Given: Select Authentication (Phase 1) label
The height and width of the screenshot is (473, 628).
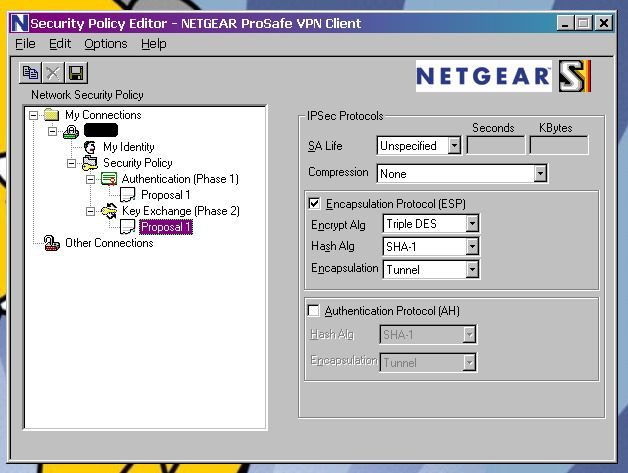Looking at the screenshot, I should click(180, 179).
